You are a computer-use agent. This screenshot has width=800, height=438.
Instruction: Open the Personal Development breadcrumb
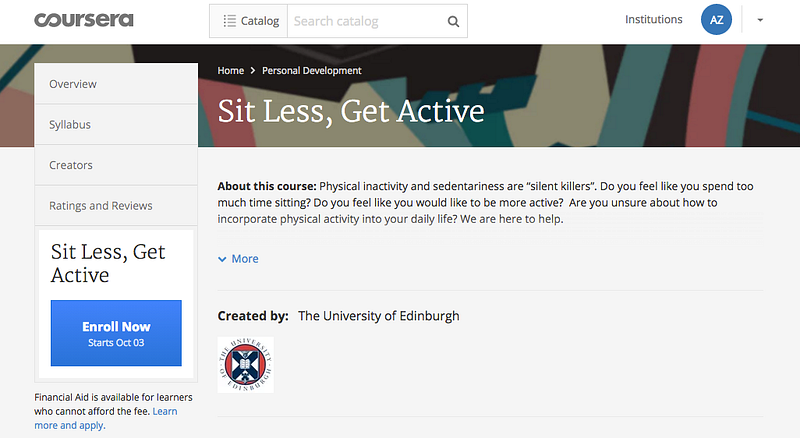point(312,70)
